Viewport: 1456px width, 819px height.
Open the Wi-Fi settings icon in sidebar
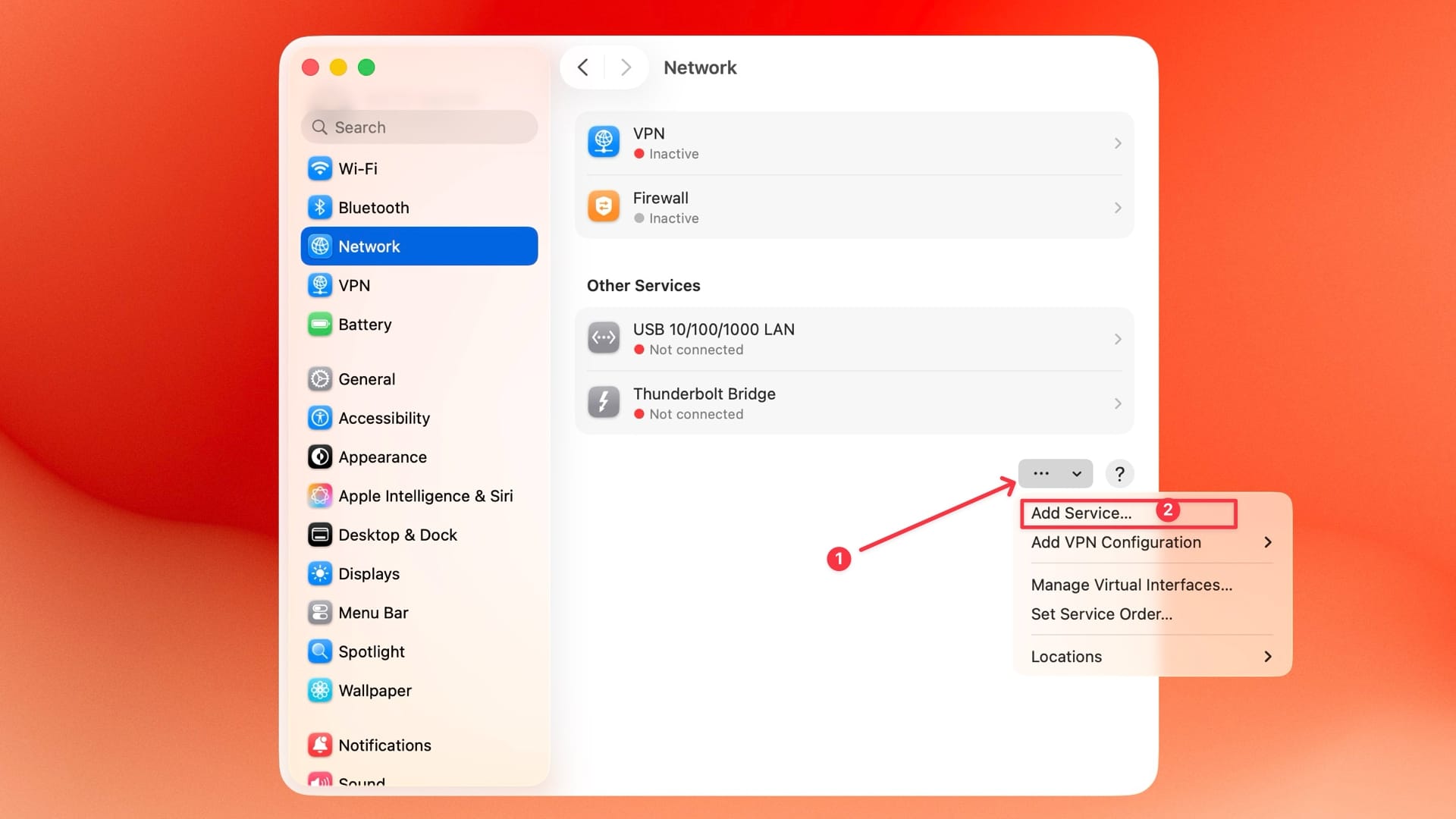click(x=319, y=168)
